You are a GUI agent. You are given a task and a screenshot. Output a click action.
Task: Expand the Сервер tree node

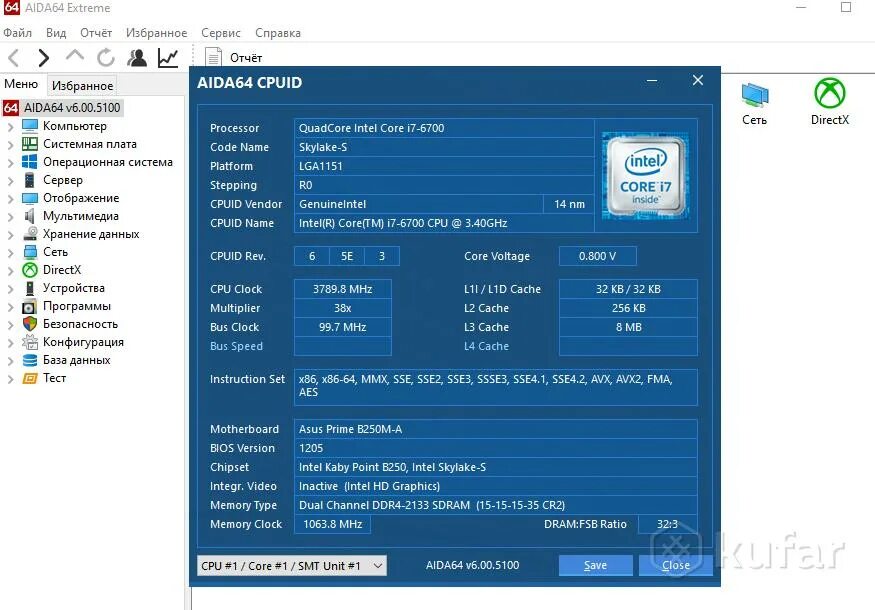coord(10,181)
